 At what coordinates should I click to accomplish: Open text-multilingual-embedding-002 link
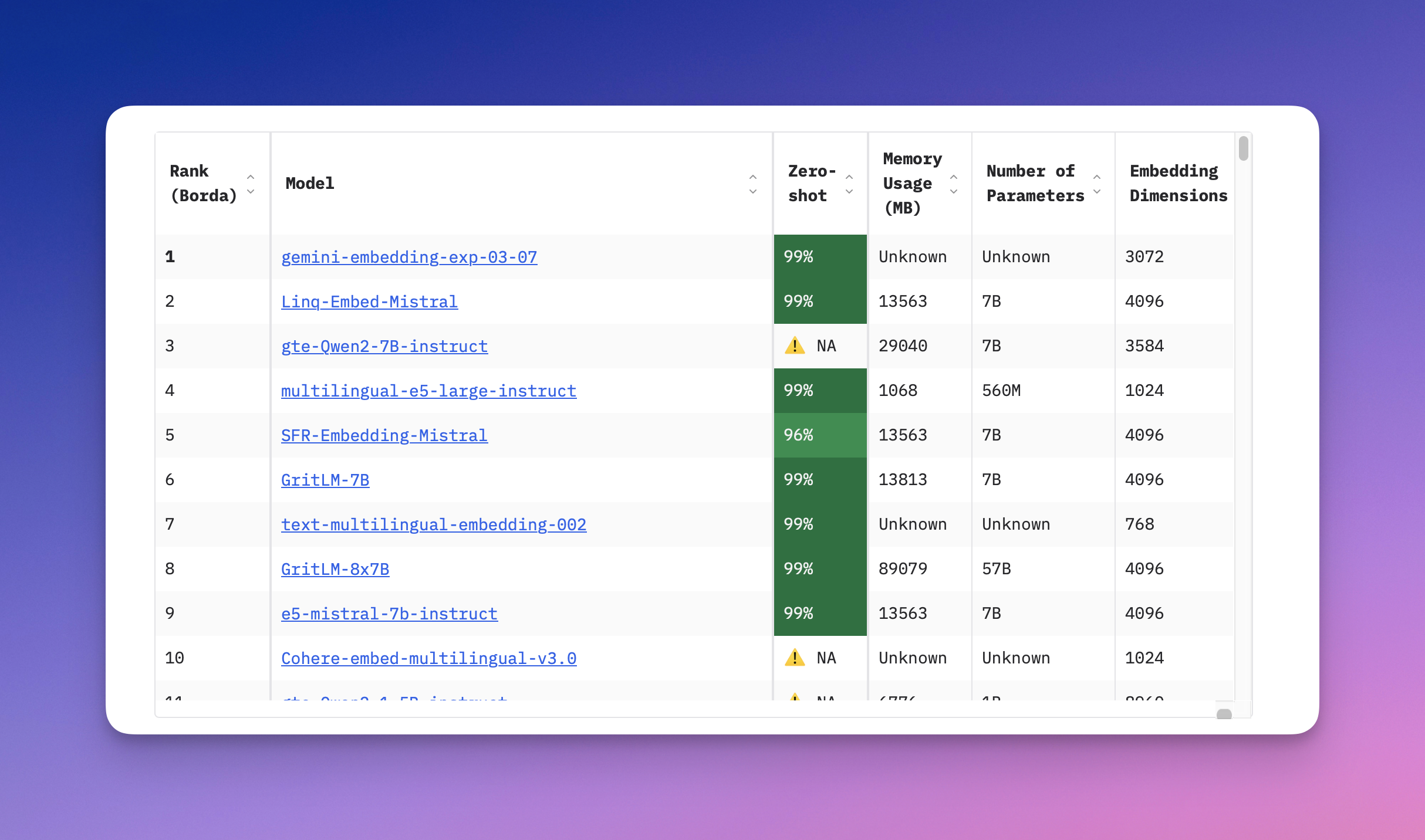coord(434,524)
